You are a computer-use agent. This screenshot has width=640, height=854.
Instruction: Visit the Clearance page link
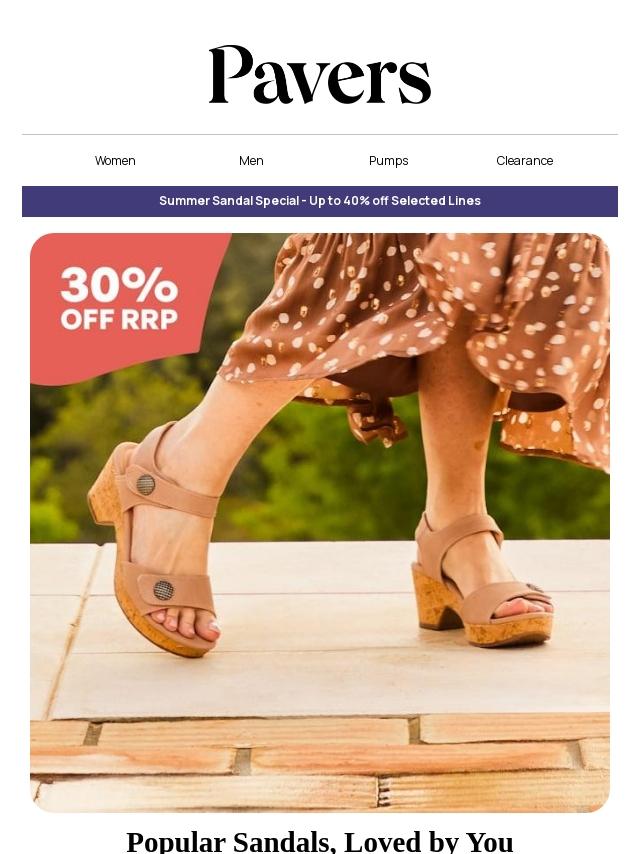[525, 161]
